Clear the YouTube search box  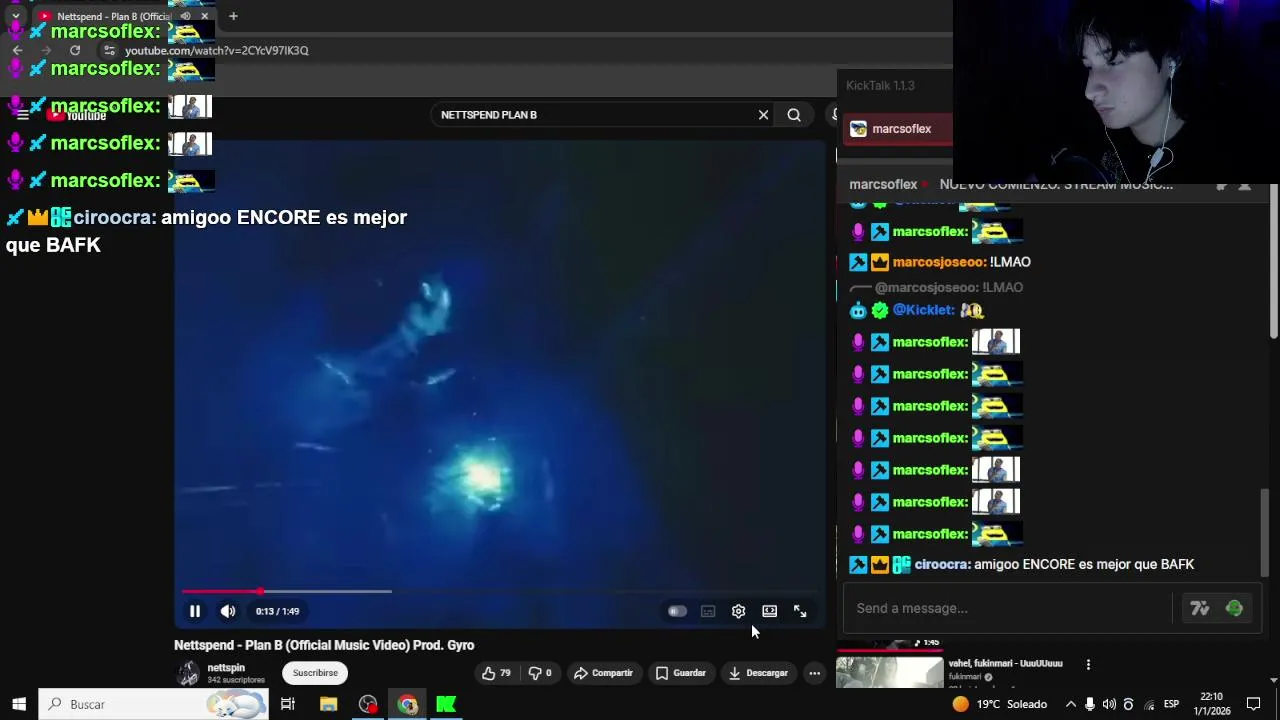click(x=763, y=115)
